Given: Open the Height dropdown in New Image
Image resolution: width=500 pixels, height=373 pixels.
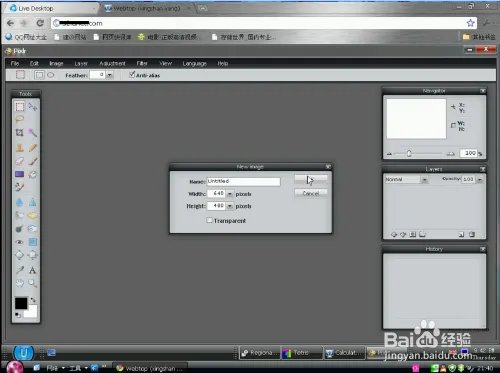Looking at the screenshot, I should click(230, 206).
